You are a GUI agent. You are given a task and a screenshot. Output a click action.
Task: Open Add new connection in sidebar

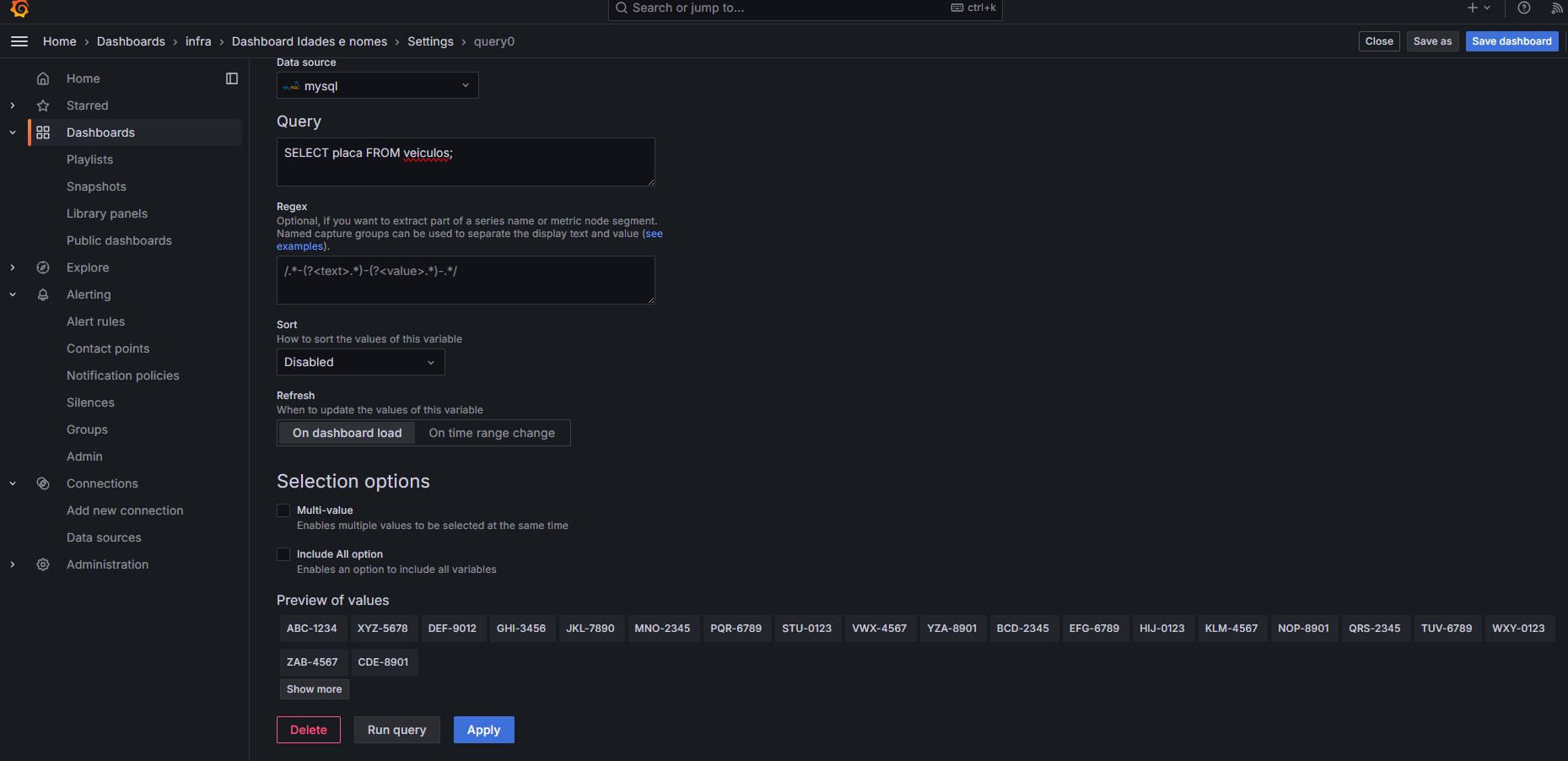[125, 510]
